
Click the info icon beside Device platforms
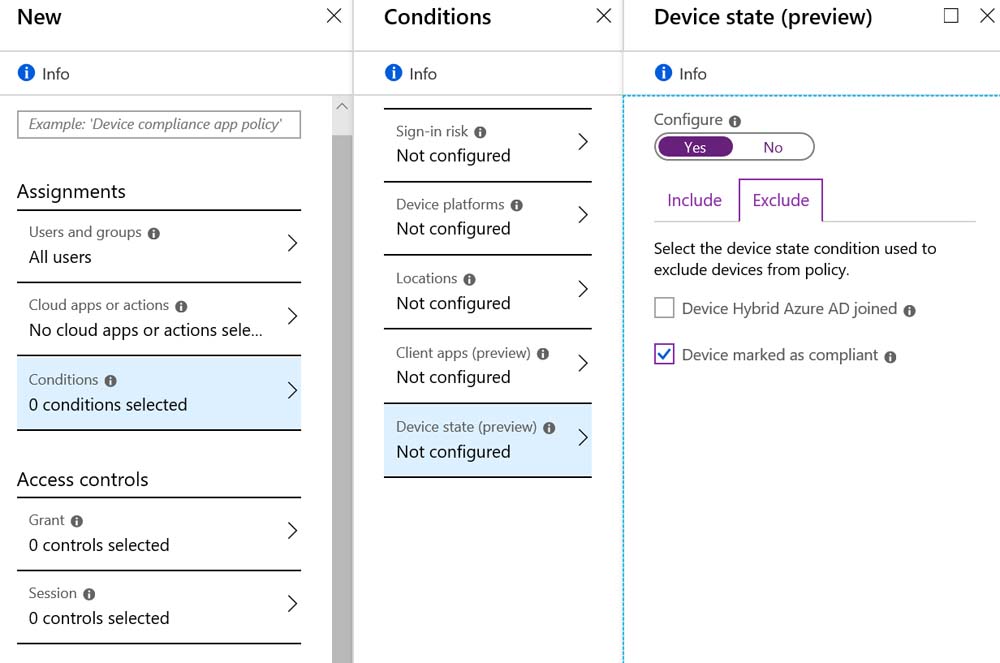tap(517, 205)
